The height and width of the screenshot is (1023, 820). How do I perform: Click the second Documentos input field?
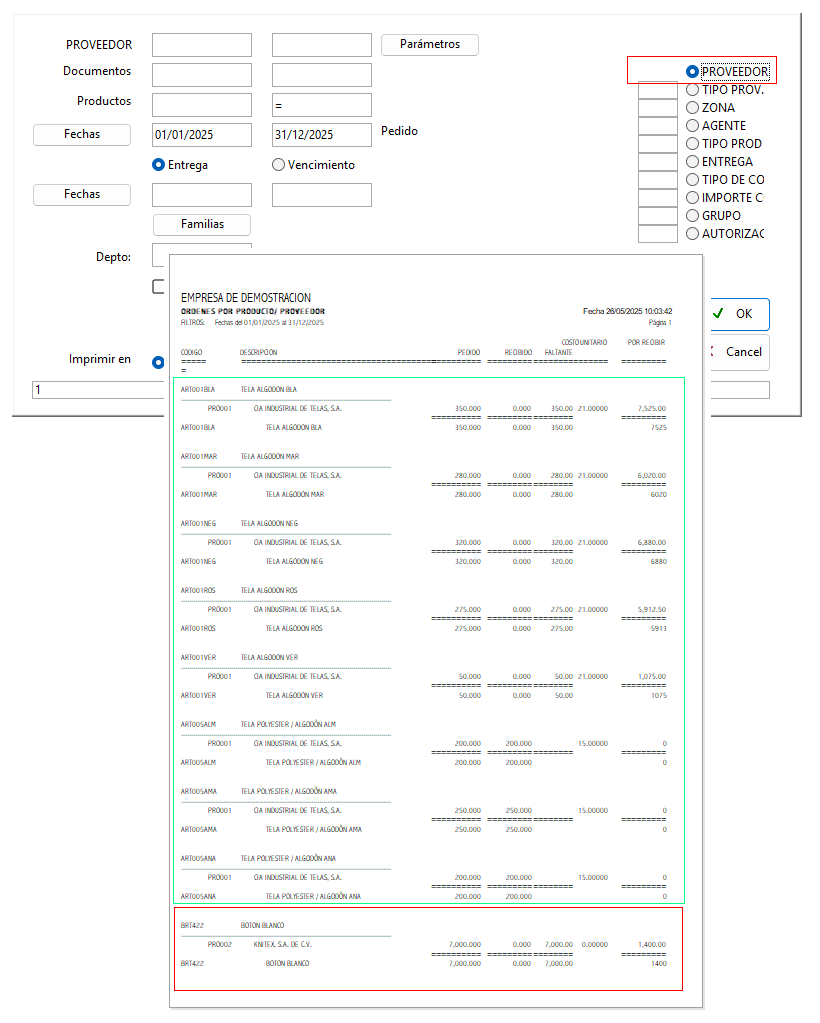pyautogui.click(x=322, y=75)
